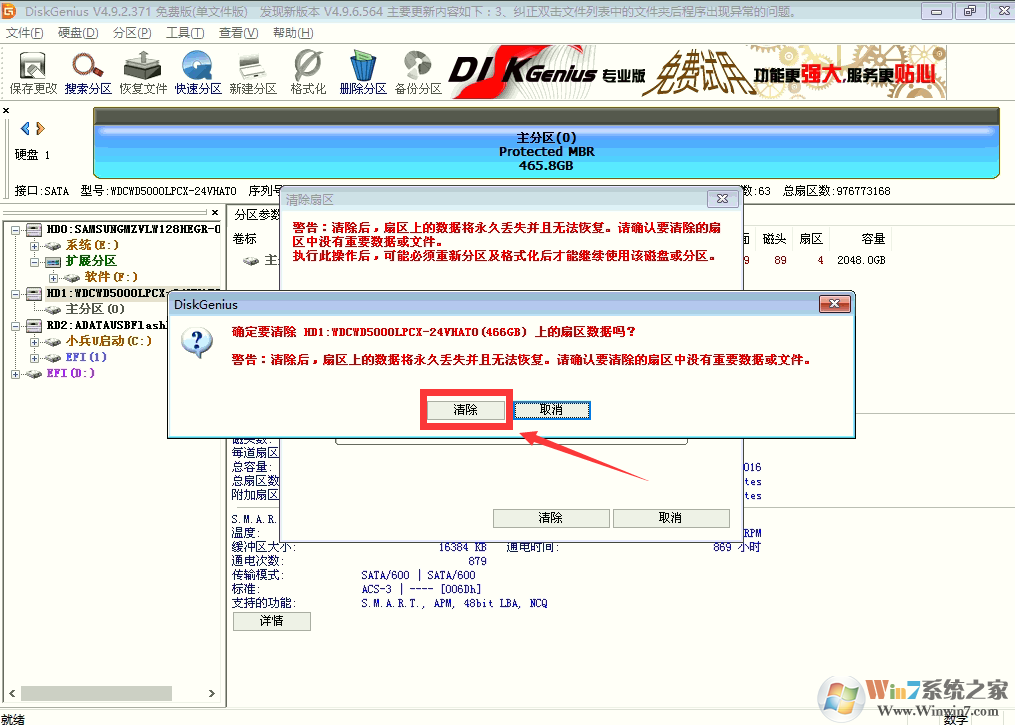Close the disk map panel with x

point(6,111)
